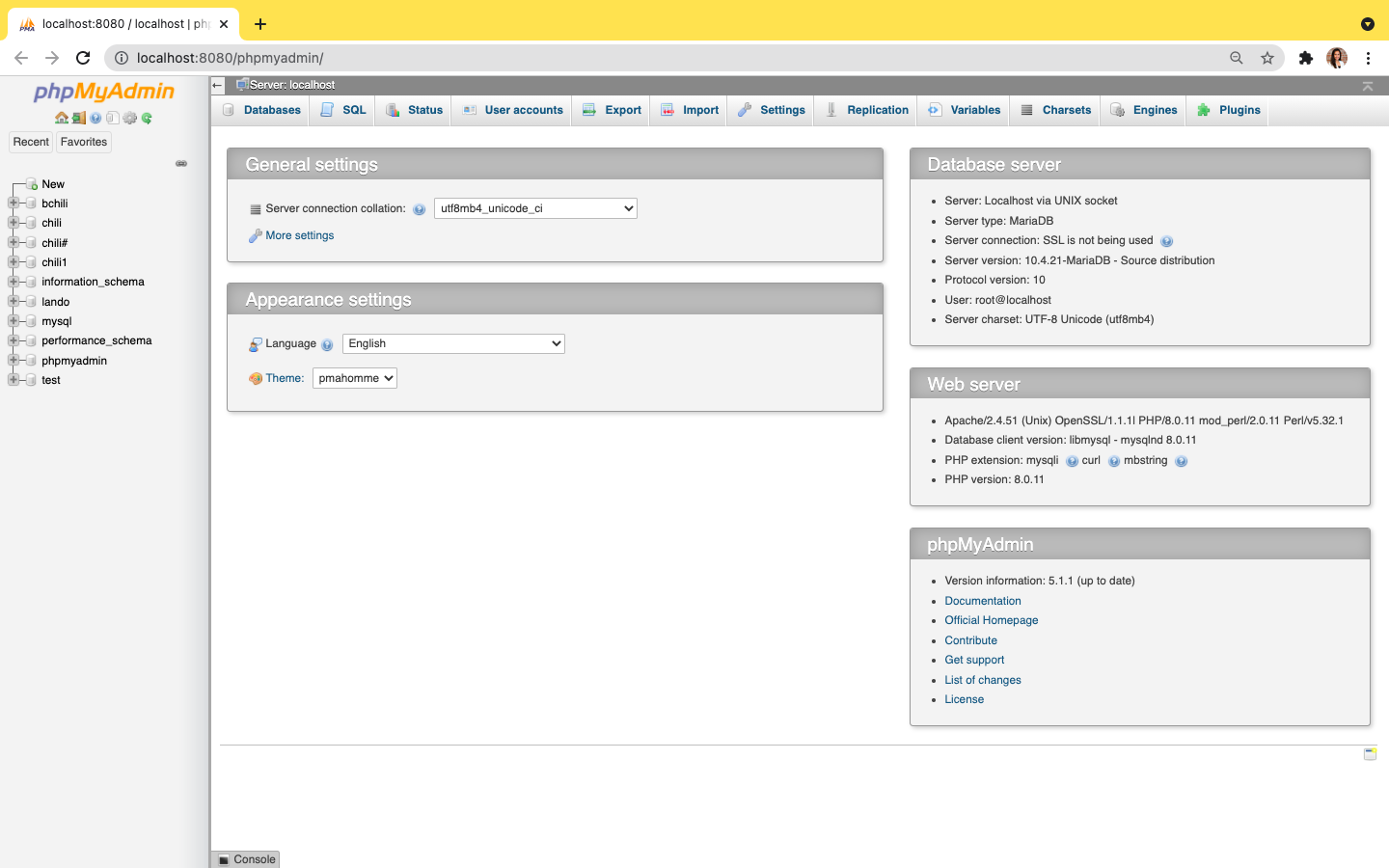Open the Charsets tab
Viewport: 1389px width, 868px height.
[x=1055, y=110]
